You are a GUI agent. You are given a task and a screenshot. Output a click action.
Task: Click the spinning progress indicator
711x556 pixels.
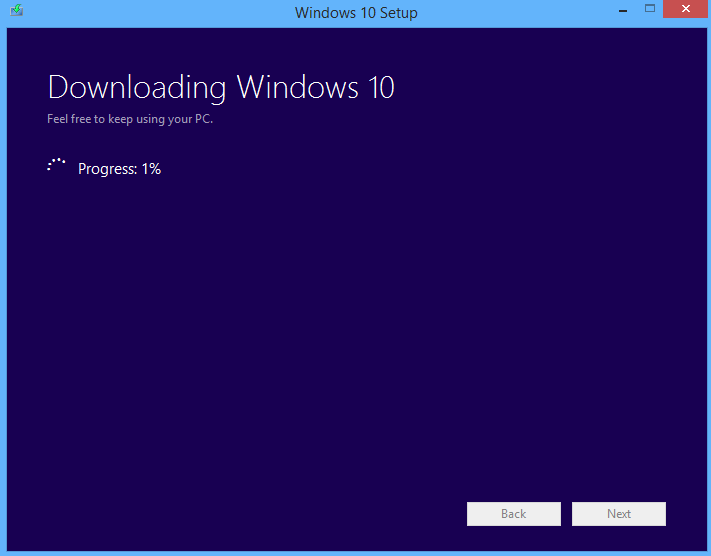(56, 165)
